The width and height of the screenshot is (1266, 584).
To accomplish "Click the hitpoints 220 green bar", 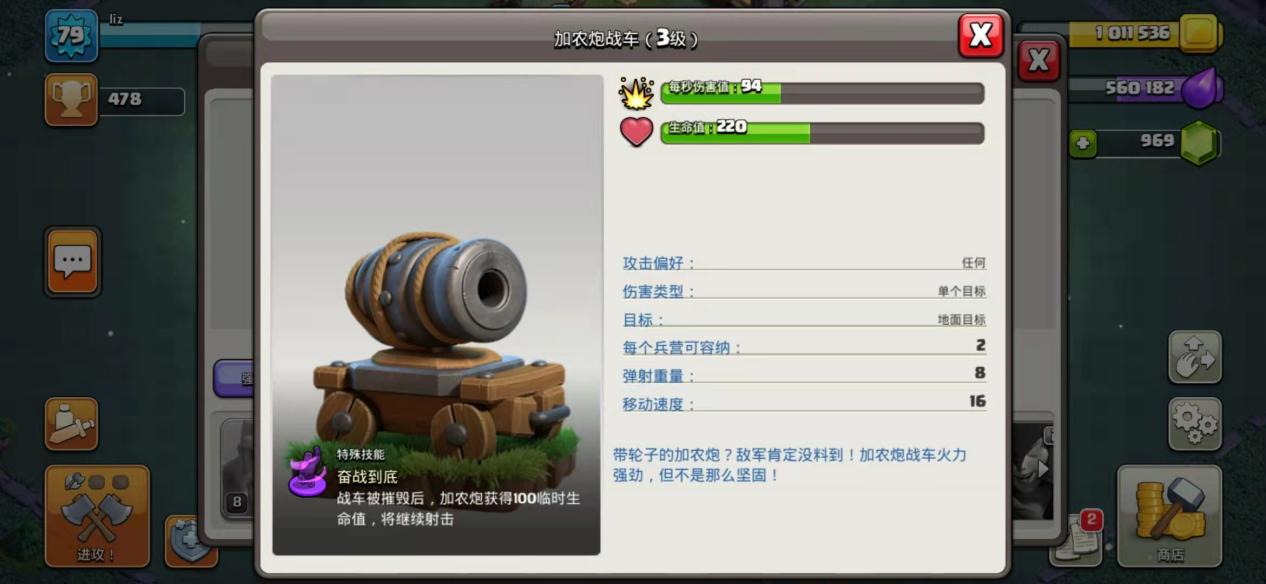I will point(822,133).
